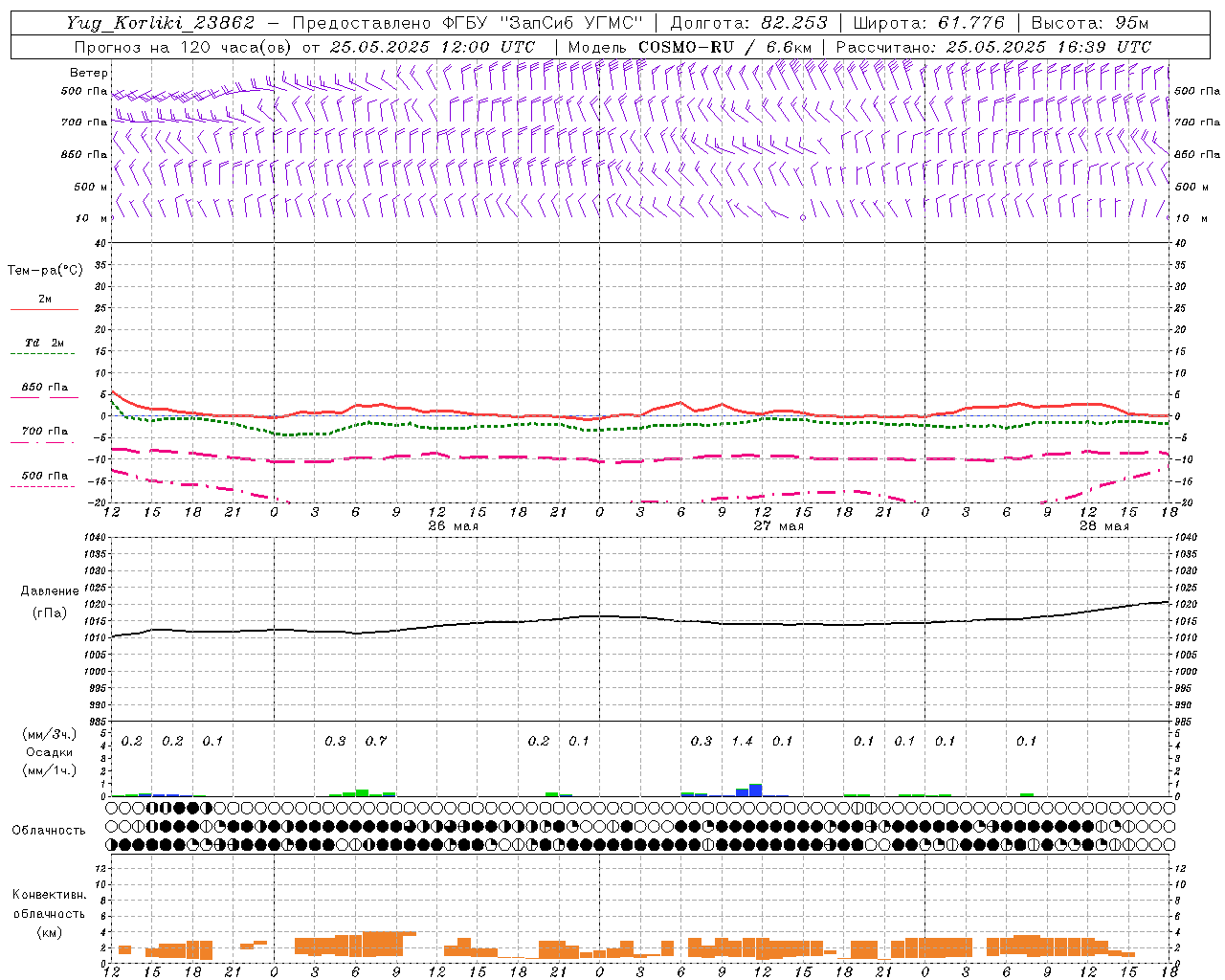Click the computed time 25.05.2025 16:39 UTC
Screen dimensions: 1225x980
1049,47
